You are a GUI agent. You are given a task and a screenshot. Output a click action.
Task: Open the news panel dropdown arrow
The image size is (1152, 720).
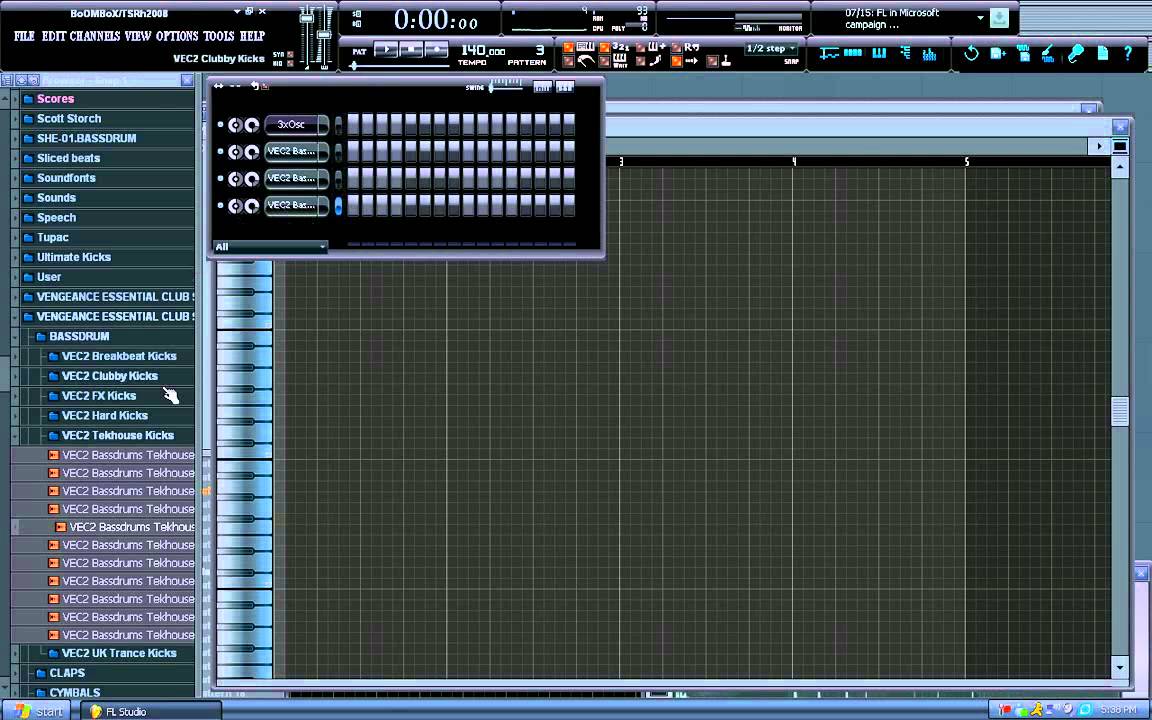click(980, 18)
